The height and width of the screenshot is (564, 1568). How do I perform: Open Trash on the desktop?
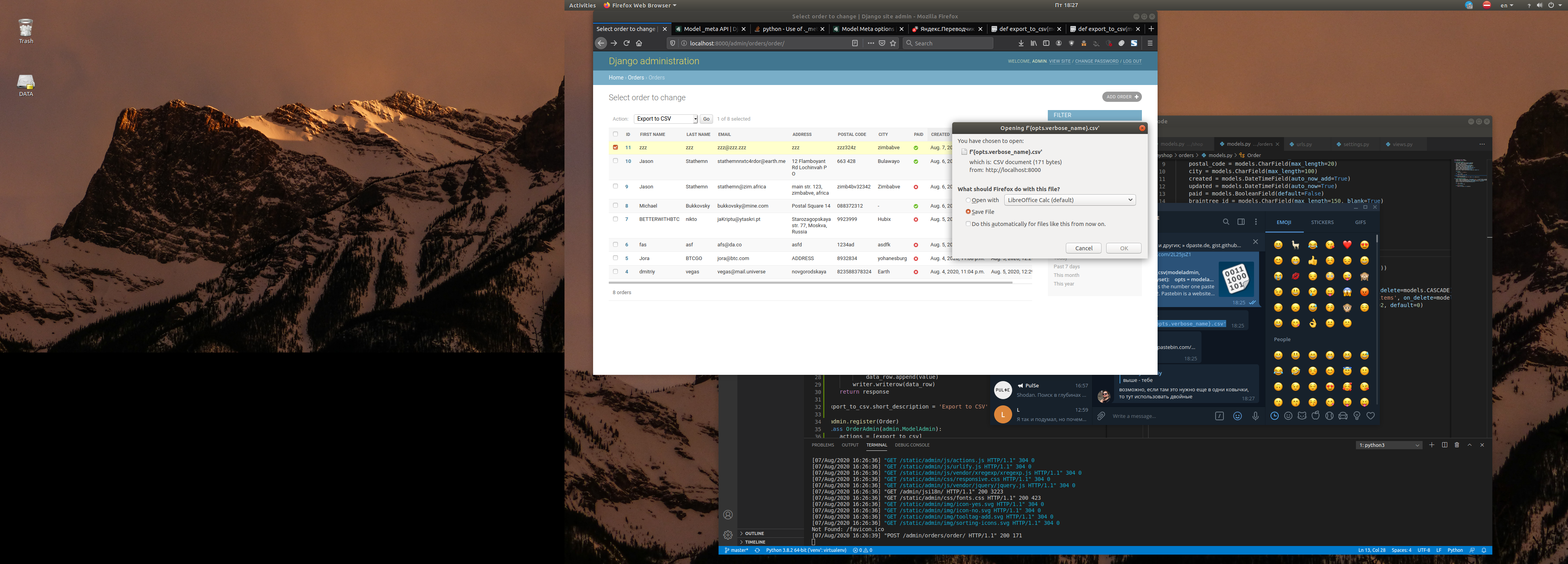(x=25, y=32)
